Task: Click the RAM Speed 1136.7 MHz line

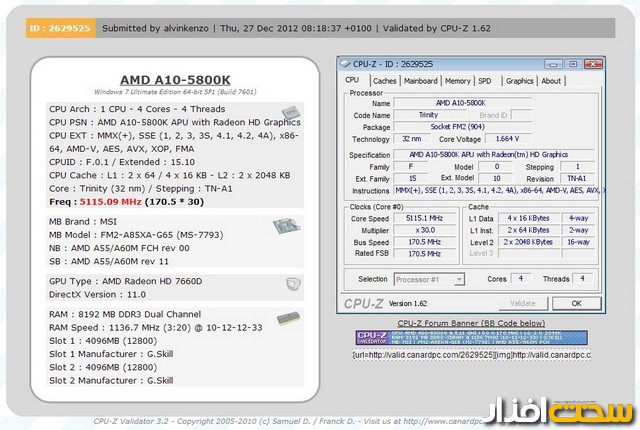Action: [x=156, y=328]
